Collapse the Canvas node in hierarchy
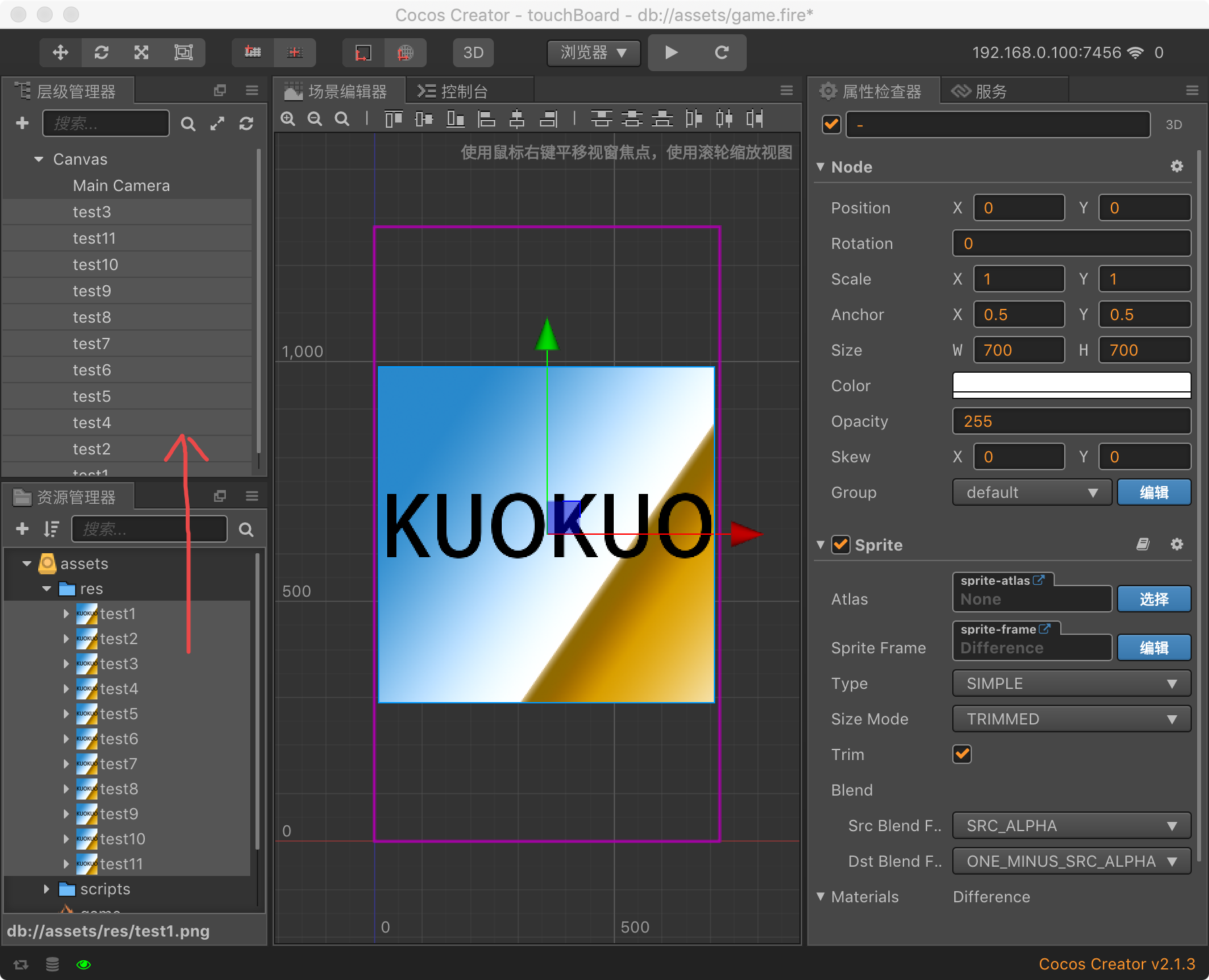The height and width of the screenshot is (980, 1209). (39, 159)
